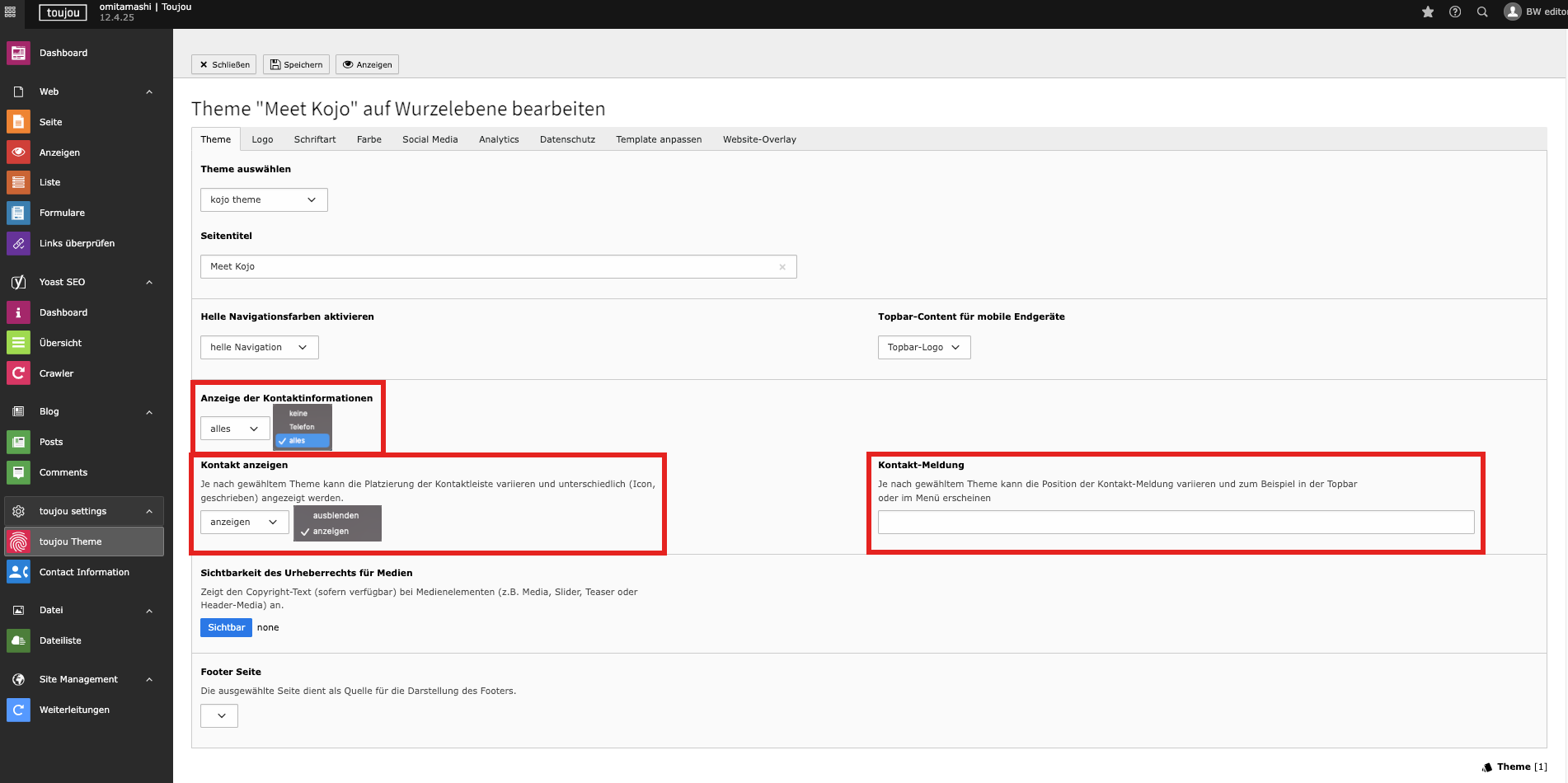Switch to the Farbe tab
1568x783 pixels.
(x=369, y=139)
